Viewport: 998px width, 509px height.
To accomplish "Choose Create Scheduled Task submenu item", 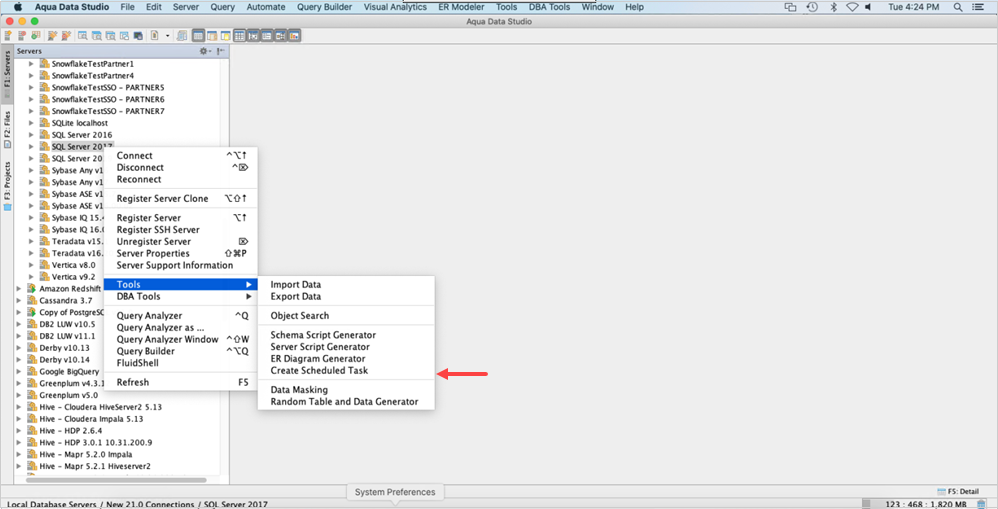I will pos(346,370).
